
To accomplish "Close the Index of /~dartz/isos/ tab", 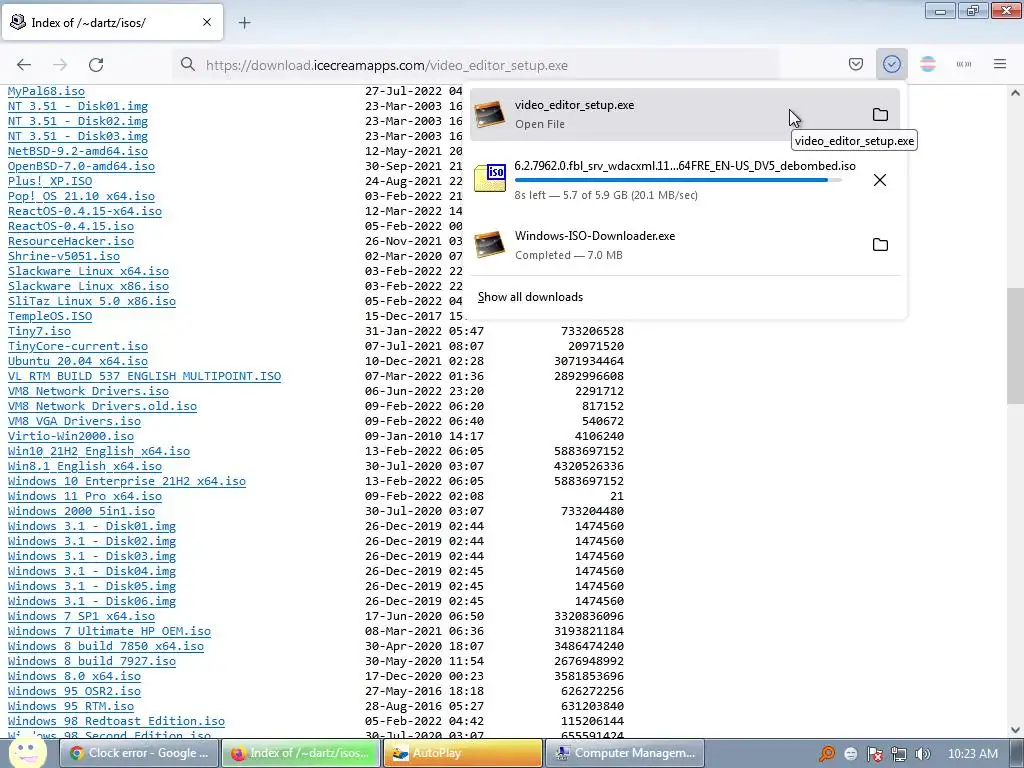I will click(207, 22).
